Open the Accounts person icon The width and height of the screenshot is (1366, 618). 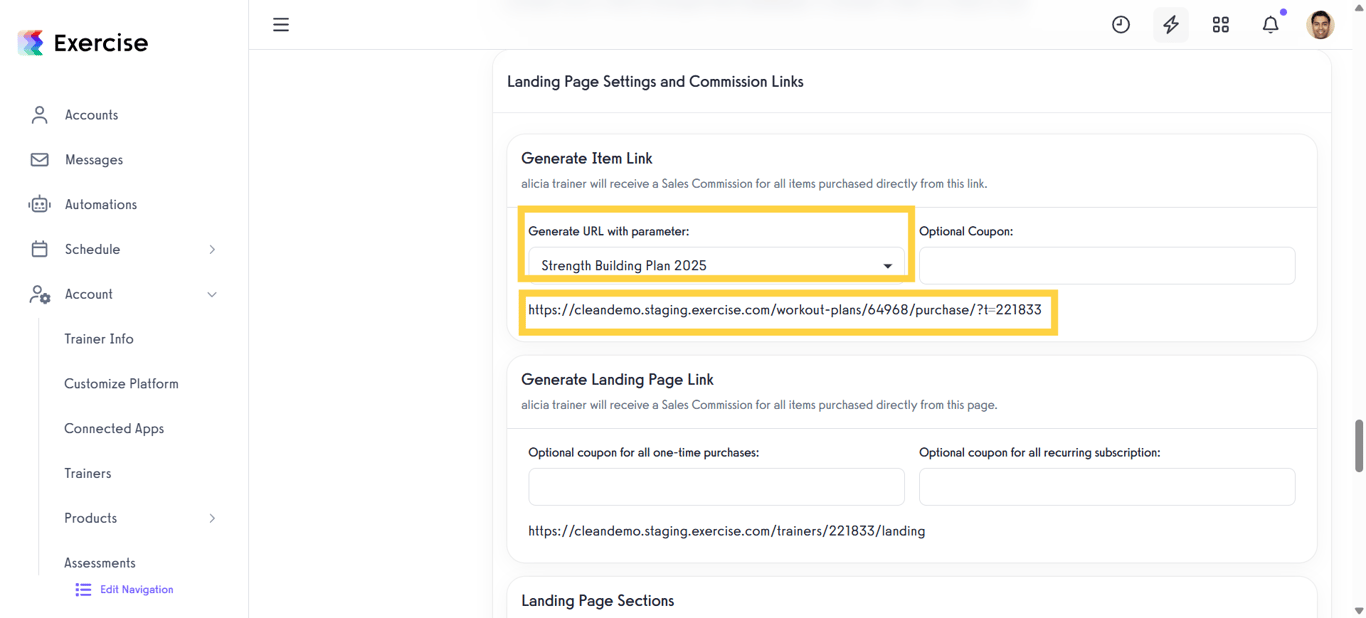tap(38, 114)
